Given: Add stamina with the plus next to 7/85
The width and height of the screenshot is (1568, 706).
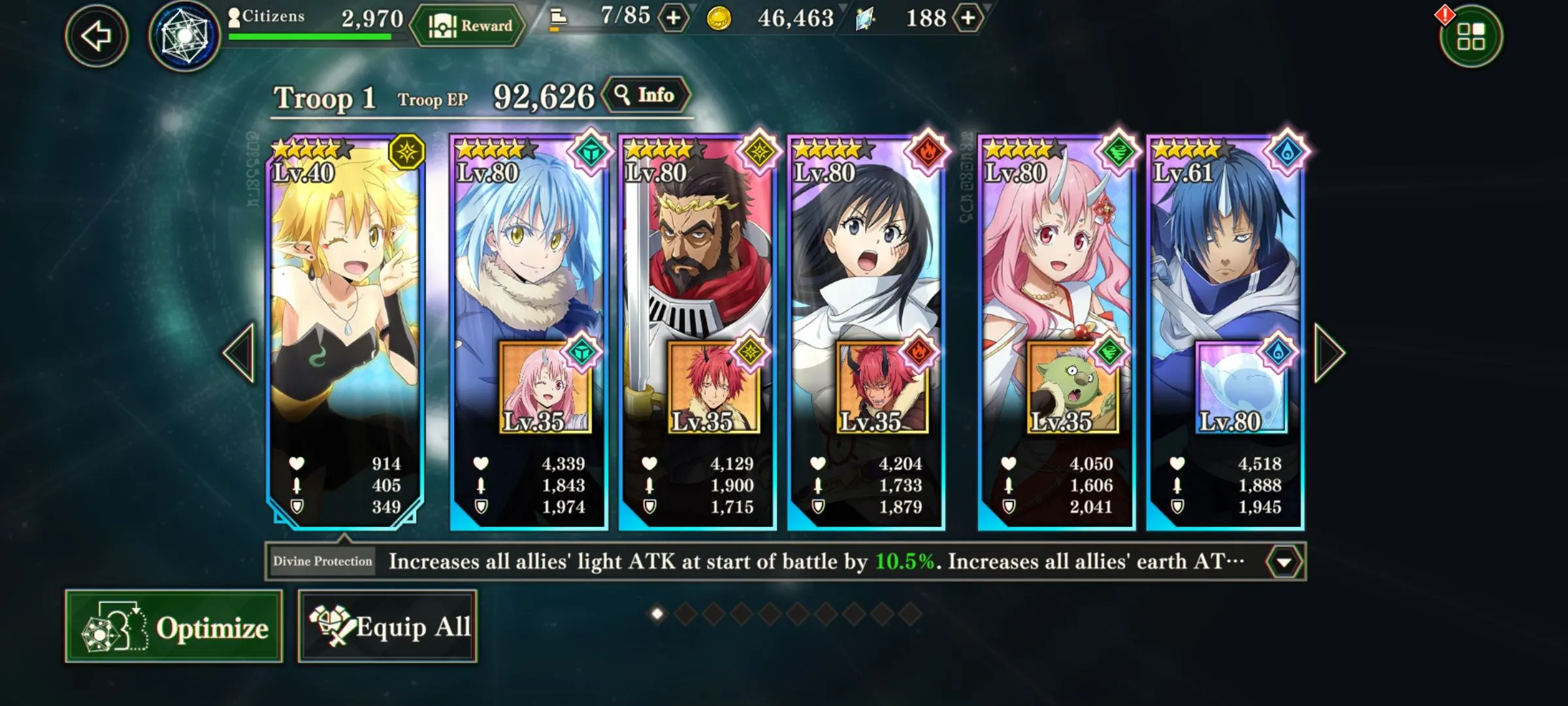Looking at the screenshot, I should click(673, 18).
